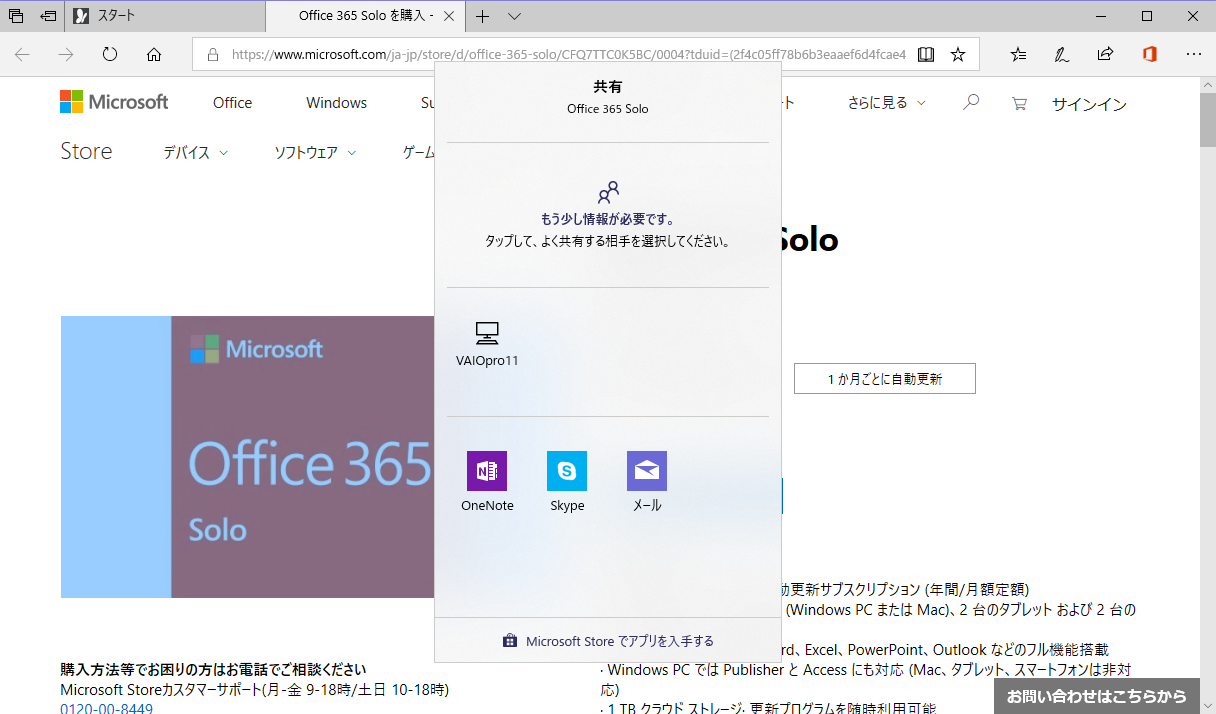The width and height of the screenshot is (1216, 714).
Task: Share using the メール app
Action: click(647, 481)
